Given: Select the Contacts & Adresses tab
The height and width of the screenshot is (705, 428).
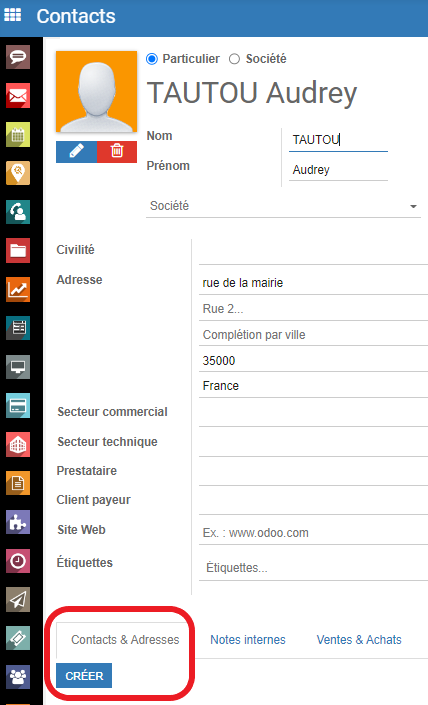Looking at the screenshot, I should pos(125,640).
